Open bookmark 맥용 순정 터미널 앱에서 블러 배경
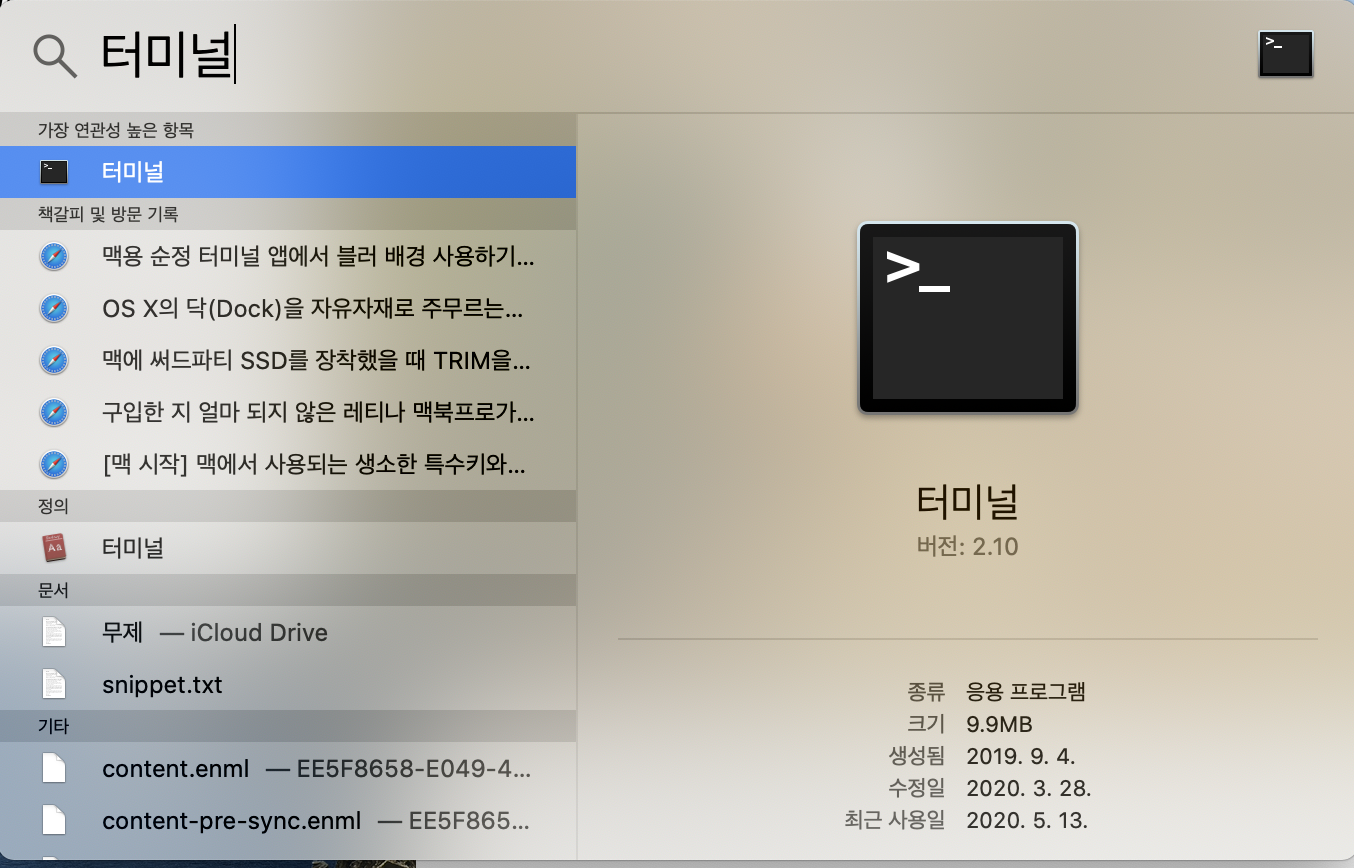The height and width of the screenshot is (868, 1354). pos(288,257)
